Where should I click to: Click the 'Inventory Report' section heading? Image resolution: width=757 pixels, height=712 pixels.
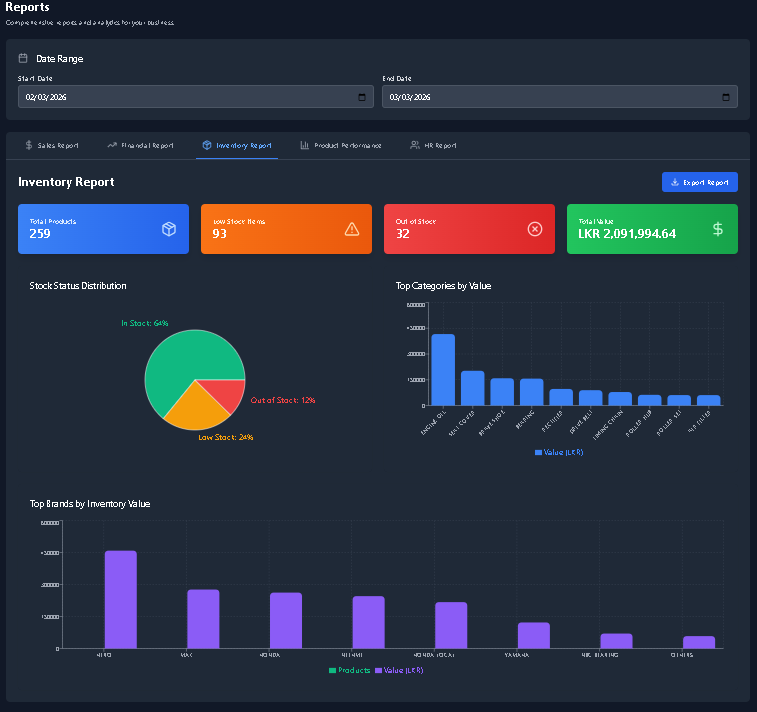[x=66, y=182]
